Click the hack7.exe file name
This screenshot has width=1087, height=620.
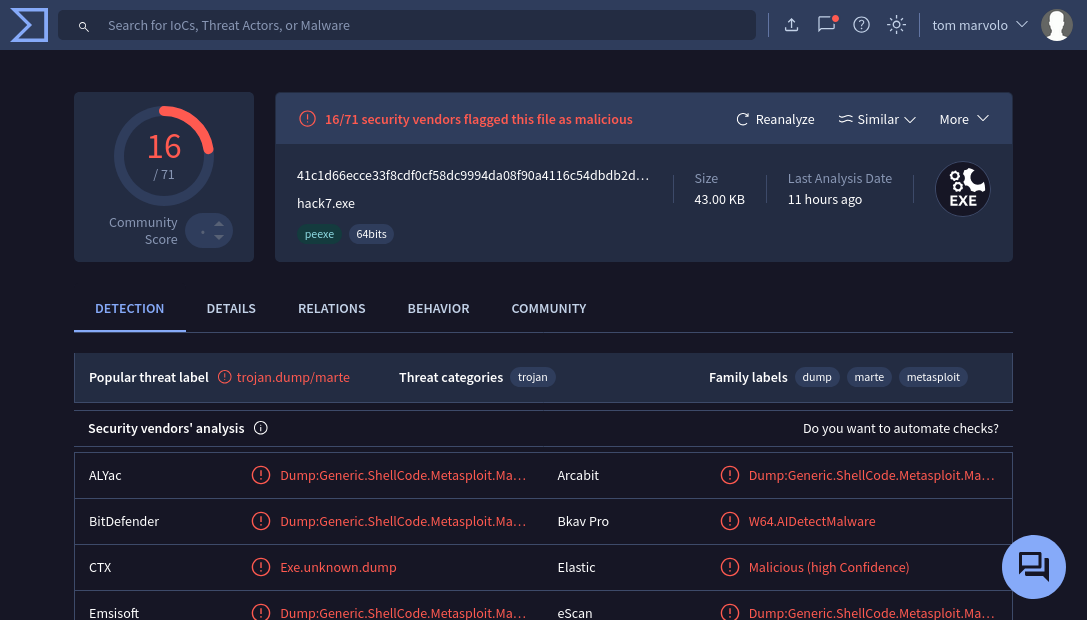[x=326, y=203]
